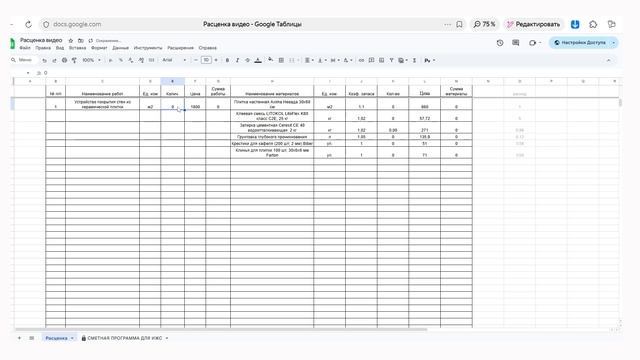
Task: Add a new sheet with the plus button
Action: [19, 338]
